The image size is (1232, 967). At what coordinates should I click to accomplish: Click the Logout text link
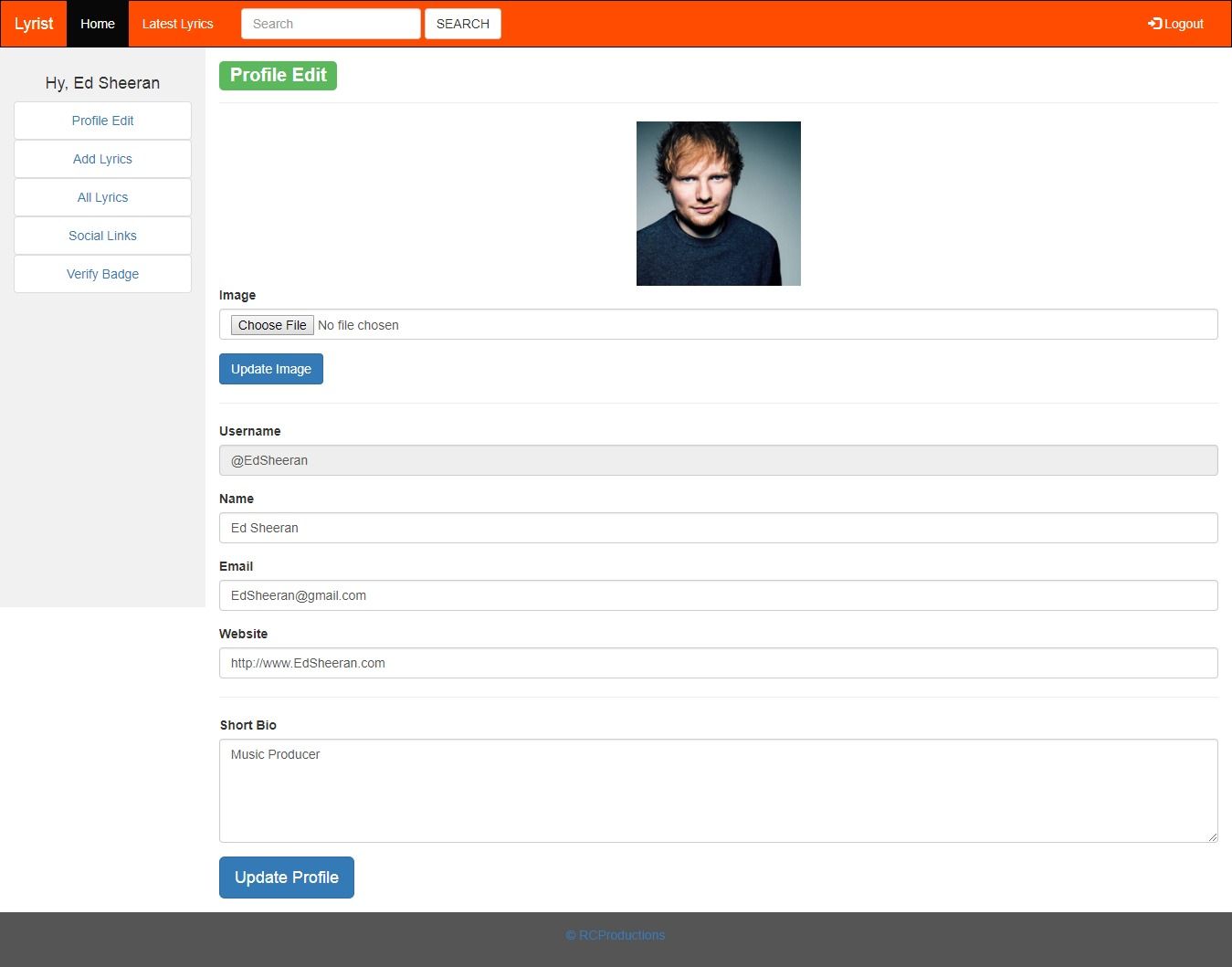tap(1184, 24)
